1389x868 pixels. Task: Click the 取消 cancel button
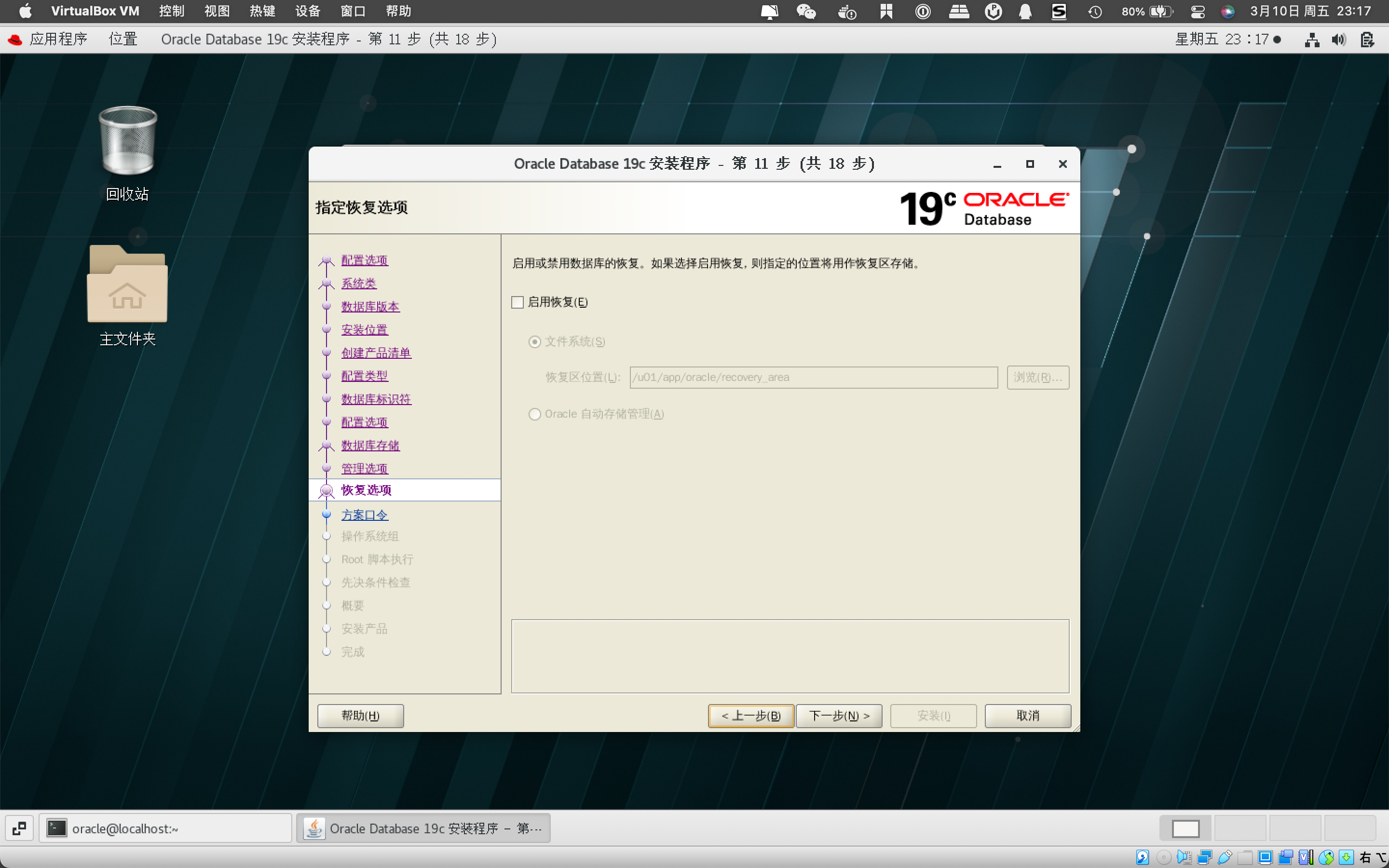(1028, 715)
